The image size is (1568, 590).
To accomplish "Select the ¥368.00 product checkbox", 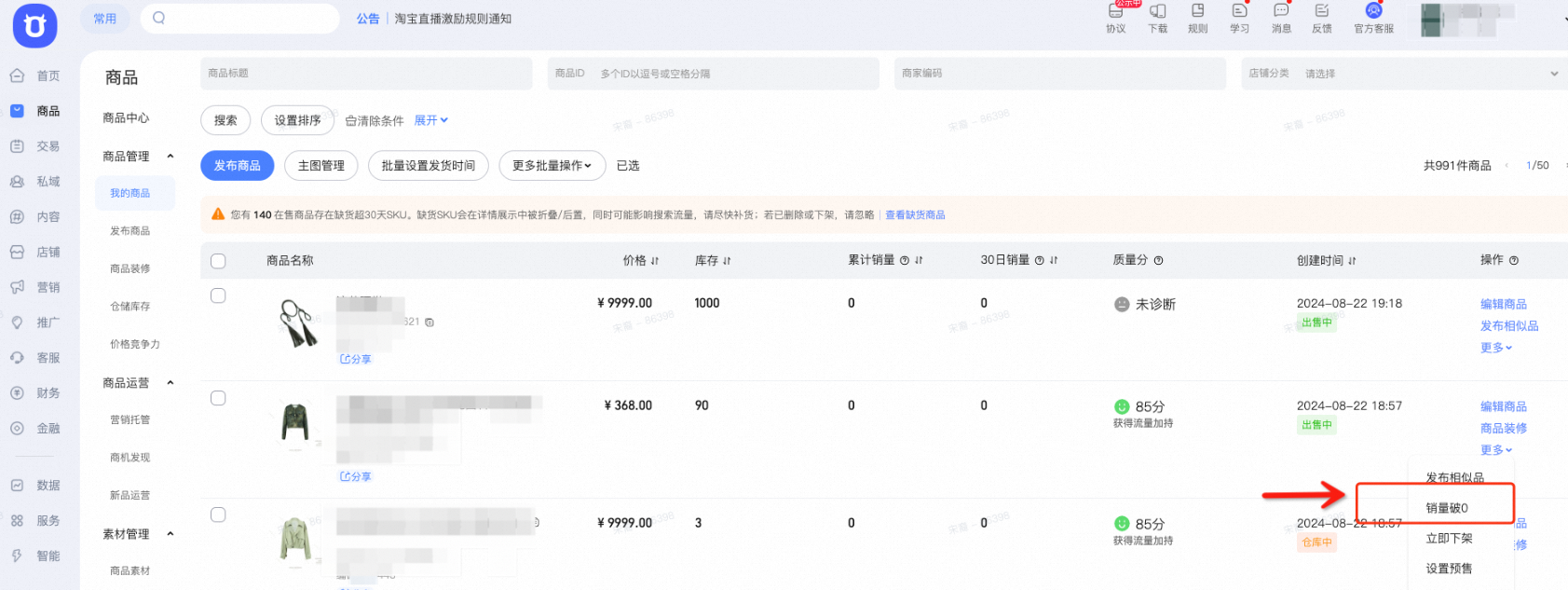I will pyautogui.click(x=218, y=398).
